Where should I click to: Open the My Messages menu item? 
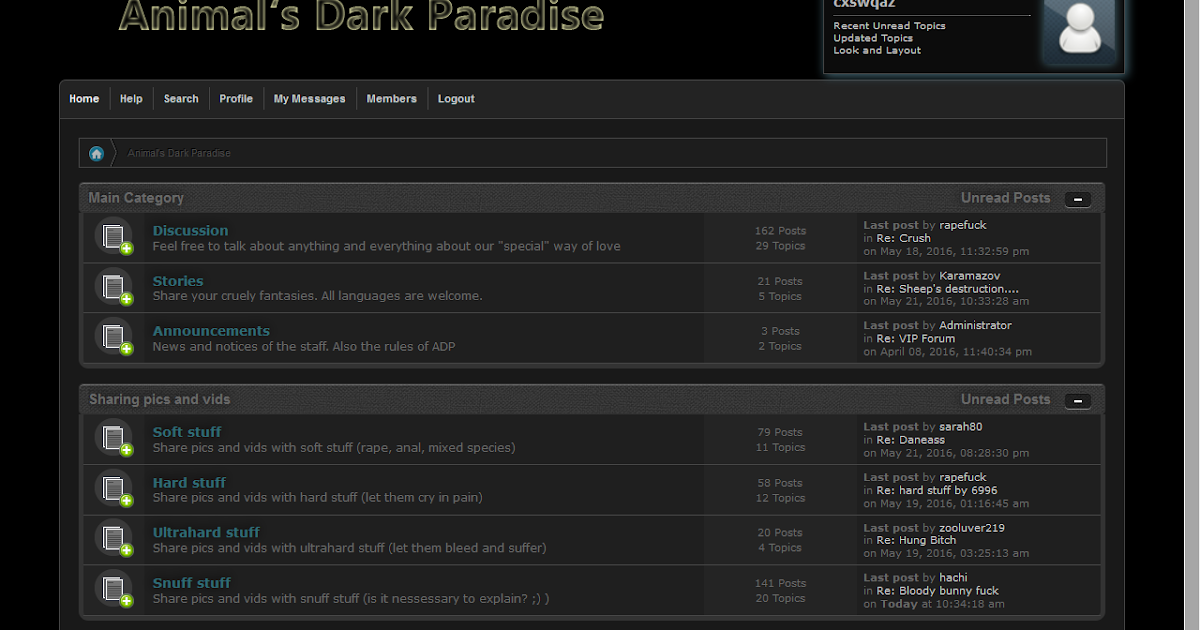[x=309, y=98]
